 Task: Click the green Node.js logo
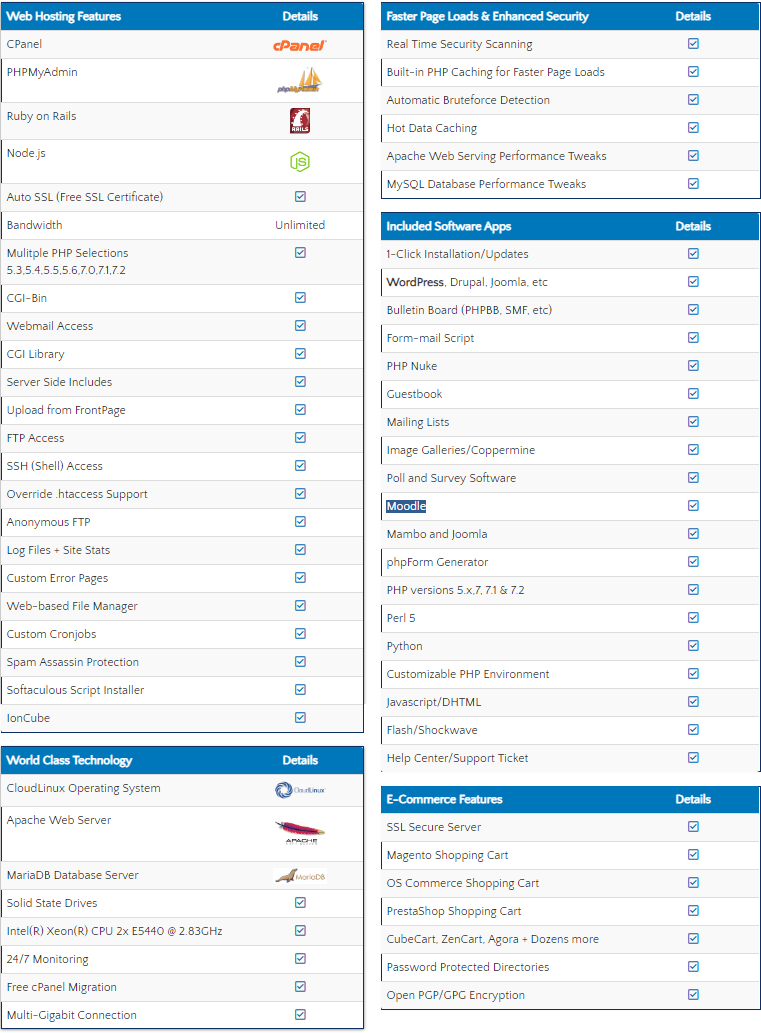point(300,161)
